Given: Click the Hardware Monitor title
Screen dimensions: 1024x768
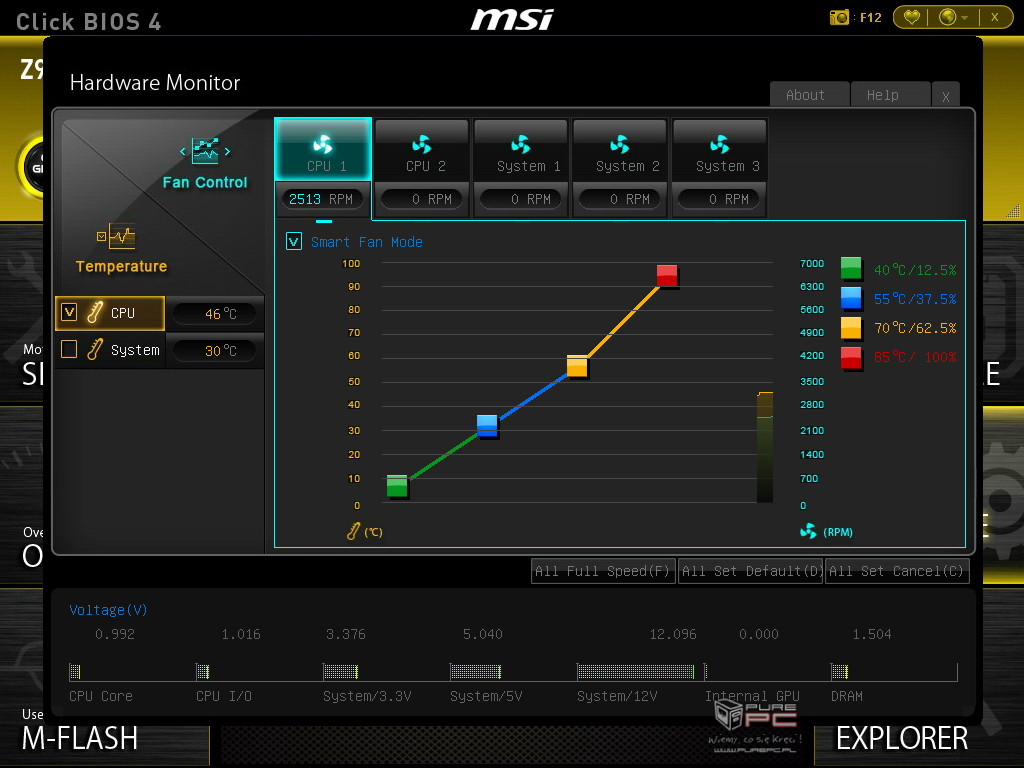Looking at the screenshot, I should 155,83.
